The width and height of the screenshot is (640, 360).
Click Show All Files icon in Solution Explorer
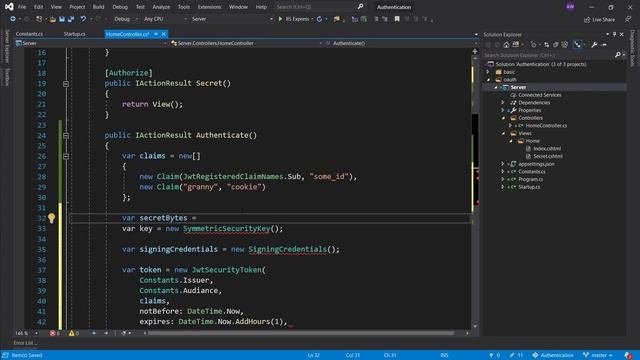click(x=565, y=44)
